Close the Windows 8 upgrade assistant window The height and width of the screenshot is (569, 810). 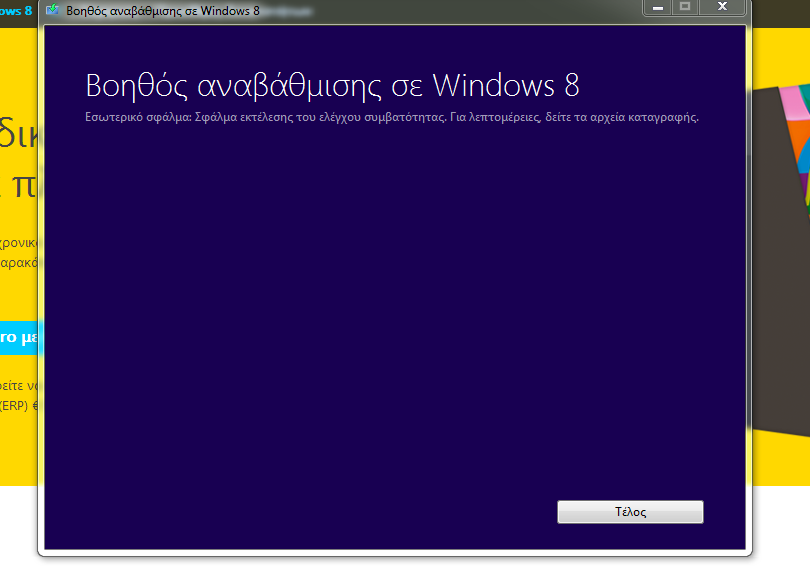point(722,7)
